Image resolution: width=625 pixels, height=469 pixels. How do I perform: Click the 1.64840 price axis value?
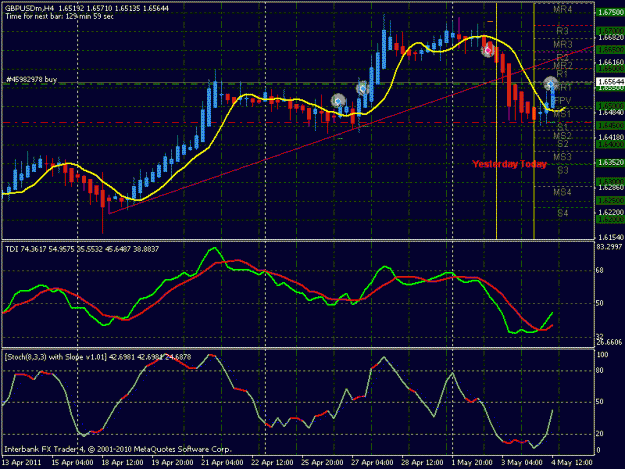610,112
